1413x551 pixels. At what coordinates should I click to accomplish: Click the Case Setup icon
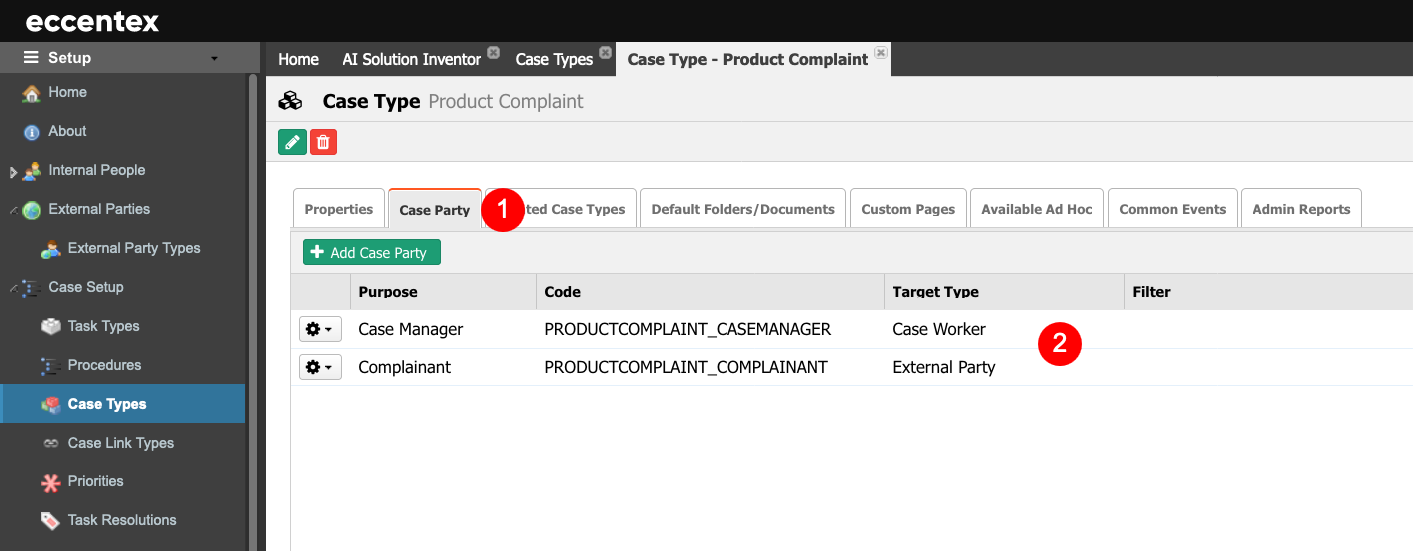click(31, 287)
